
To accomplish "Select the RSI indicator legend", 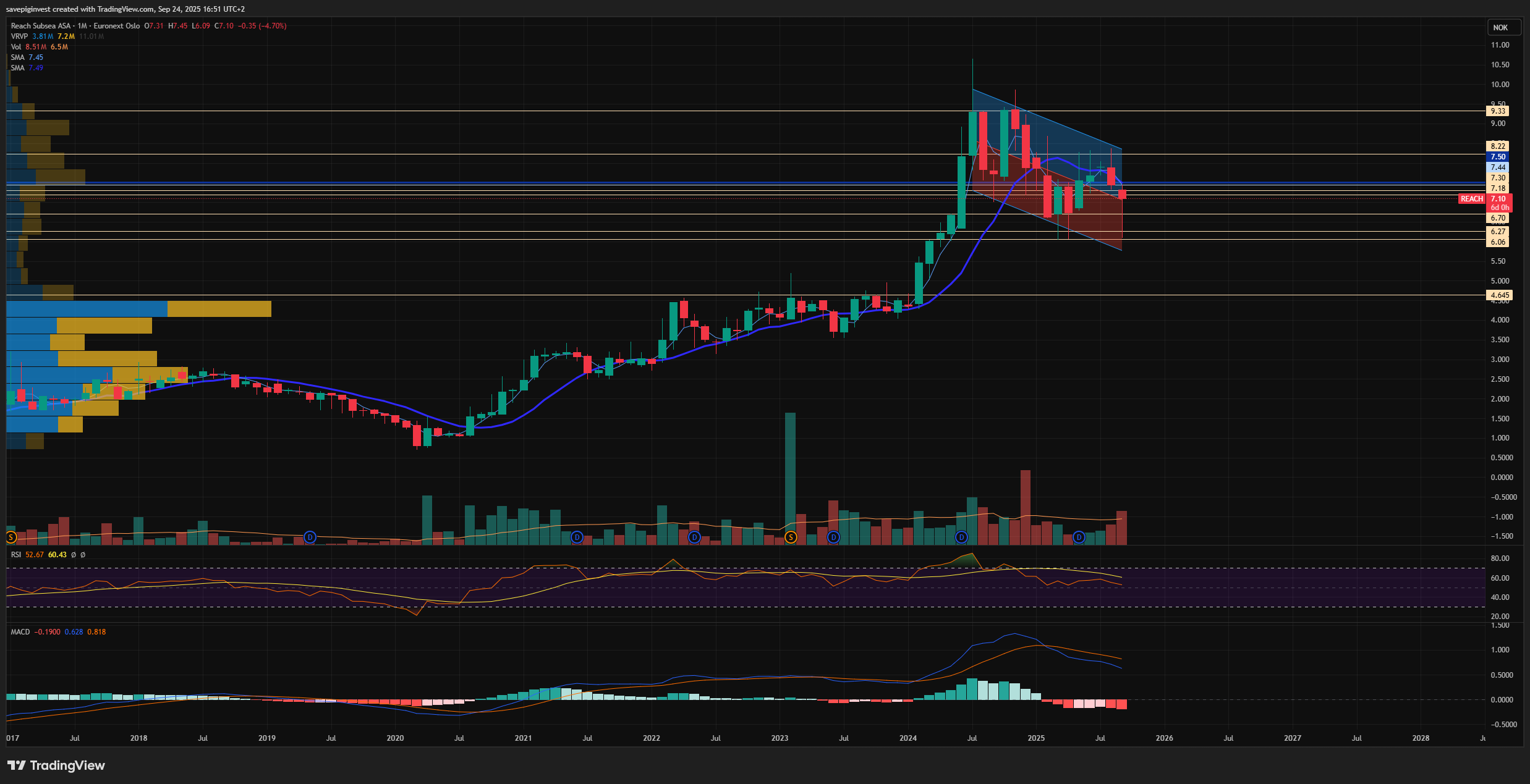I will pyautogui.click(x=16, y=555).
